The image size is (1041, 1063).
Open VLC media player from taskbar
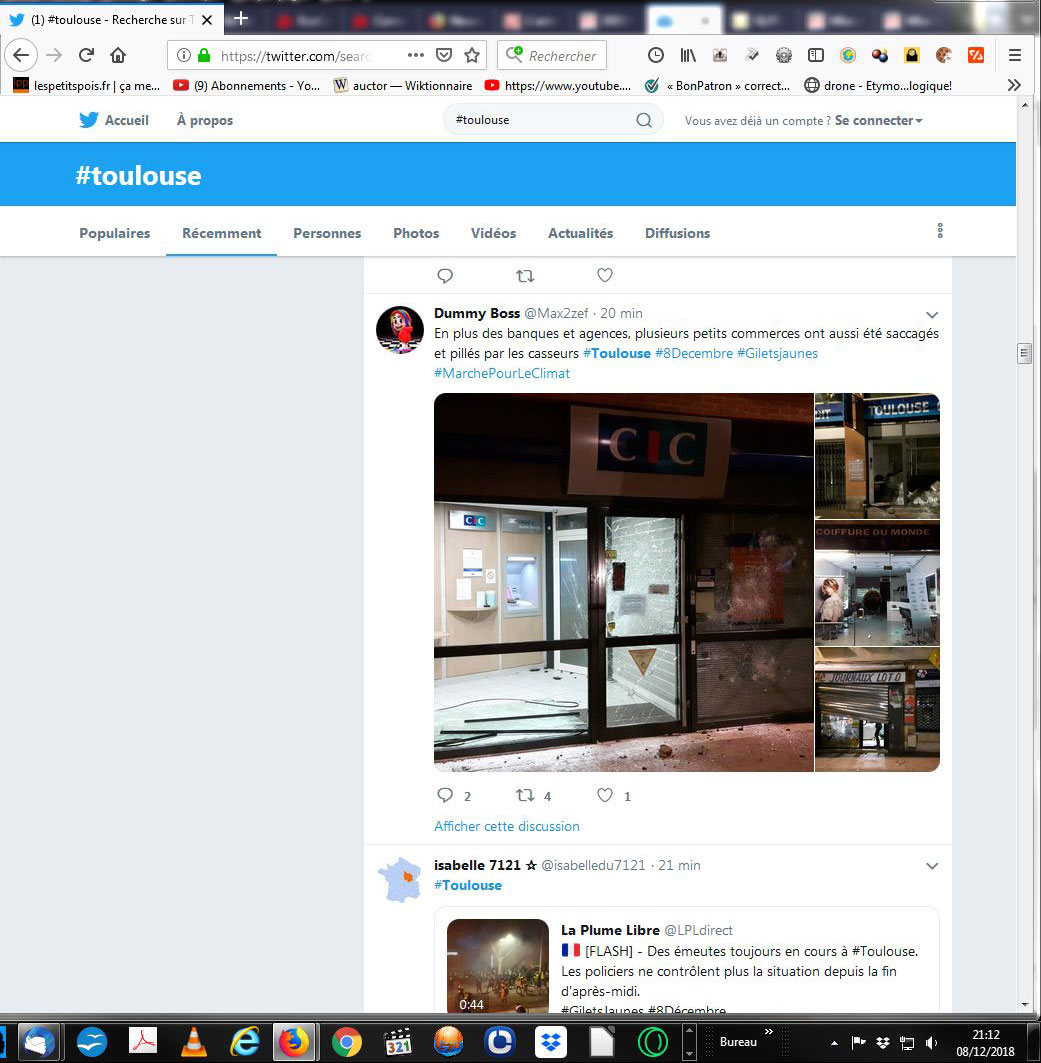[x=193, y=1042]
